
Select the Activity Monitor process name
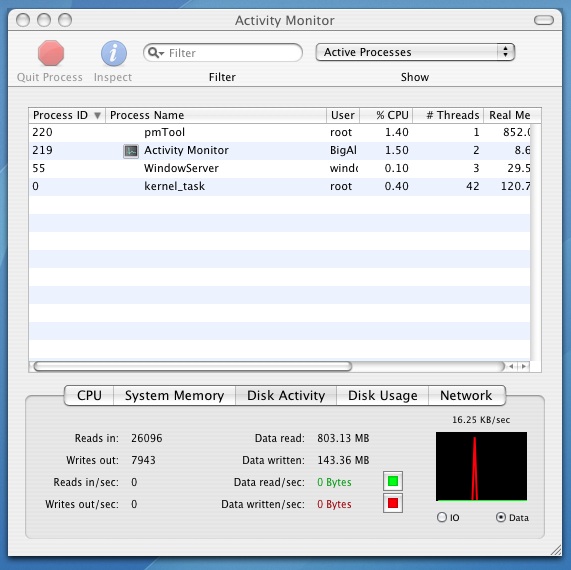pos(186,150)
